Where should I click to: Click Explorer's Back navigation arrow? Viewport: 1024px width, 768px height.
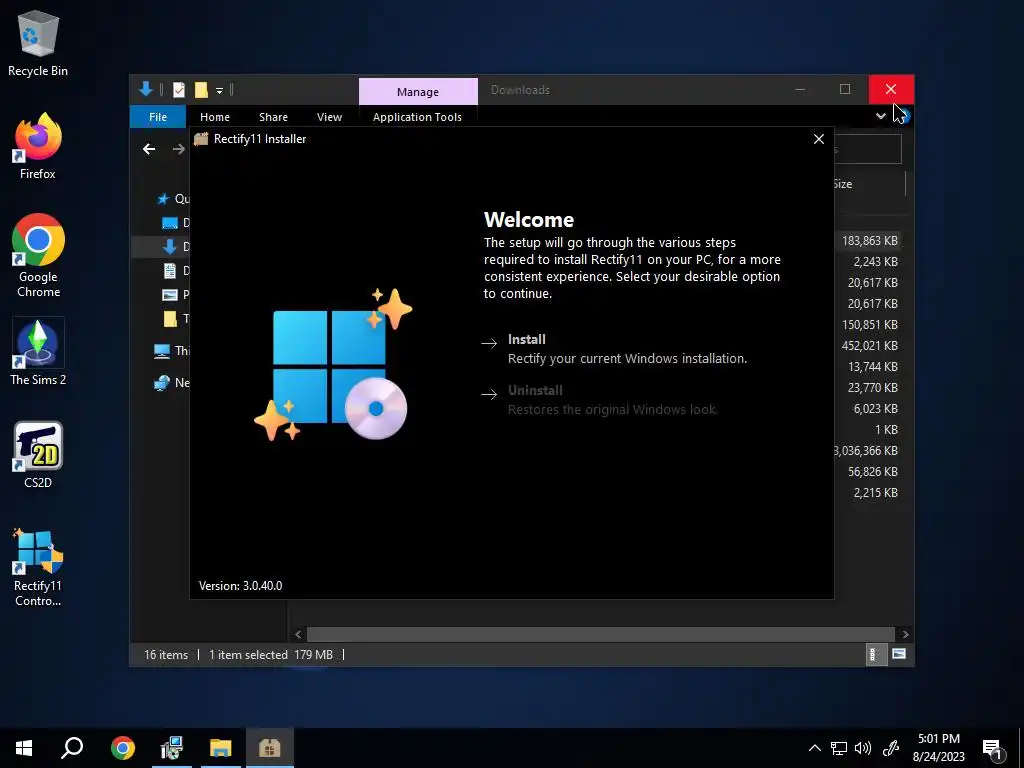(149, 149)
